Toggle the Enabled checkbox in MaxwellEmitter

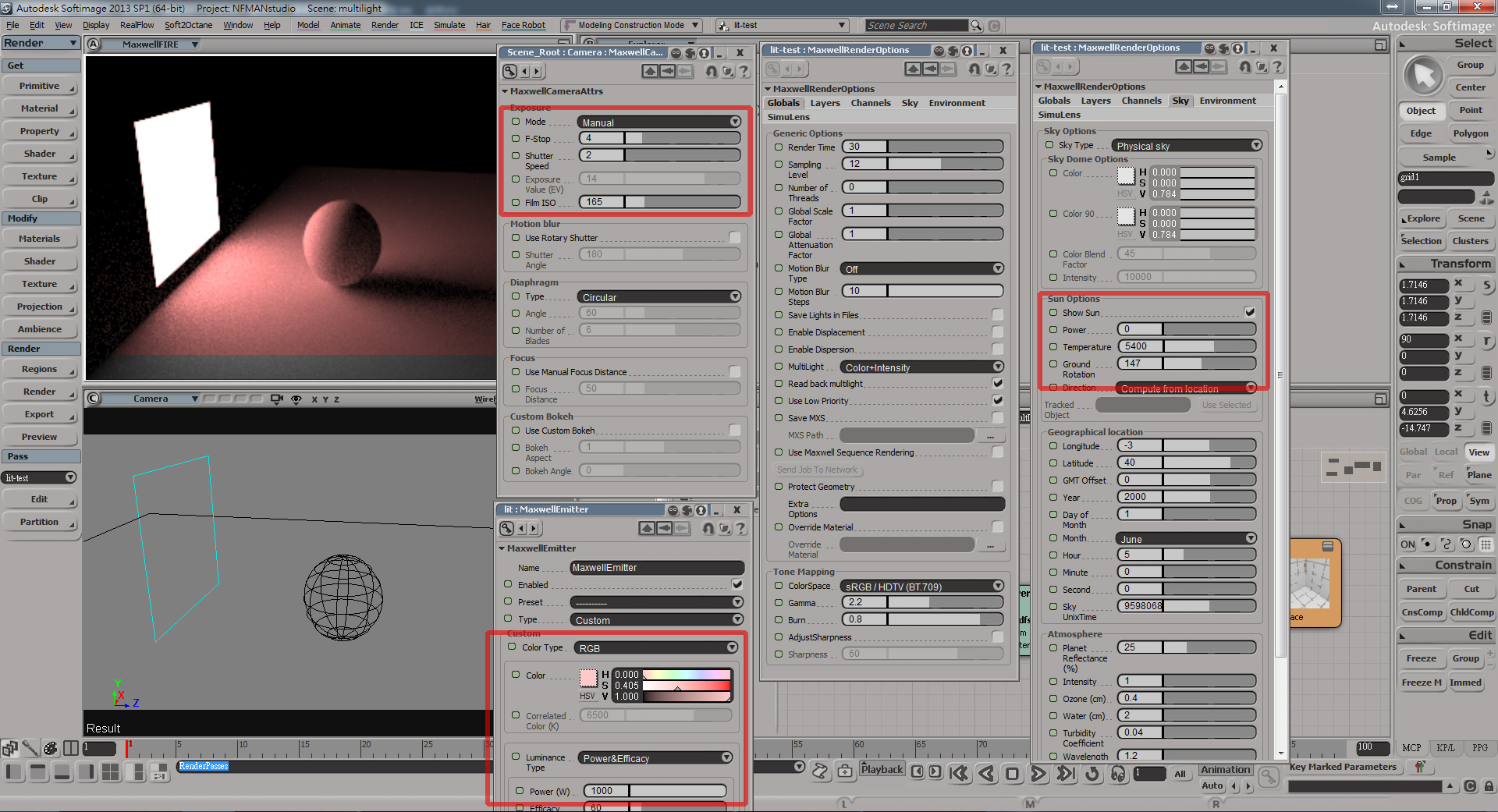pos(737,583)
